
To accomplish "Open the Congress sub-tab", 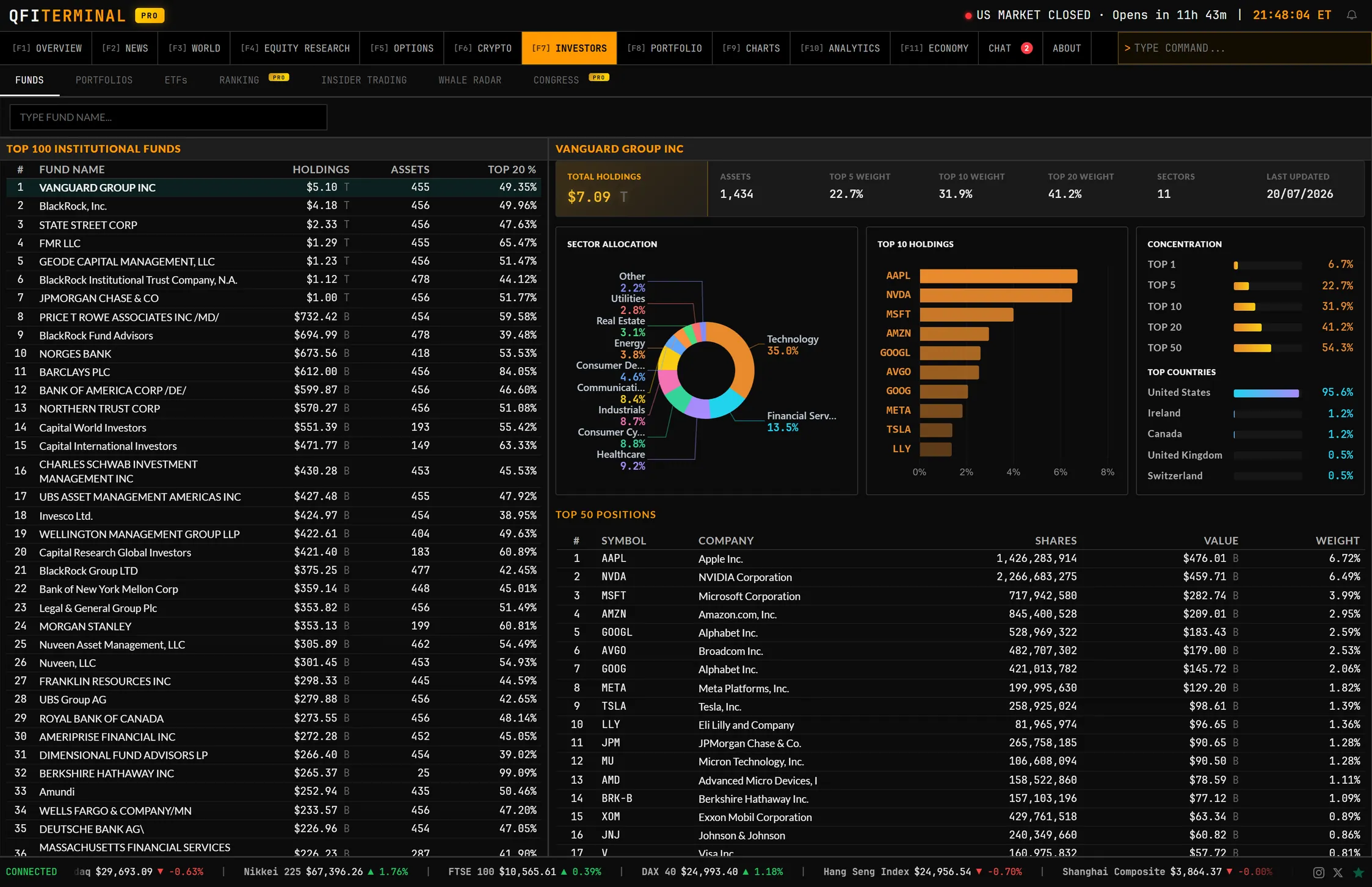I will point(571,80).
